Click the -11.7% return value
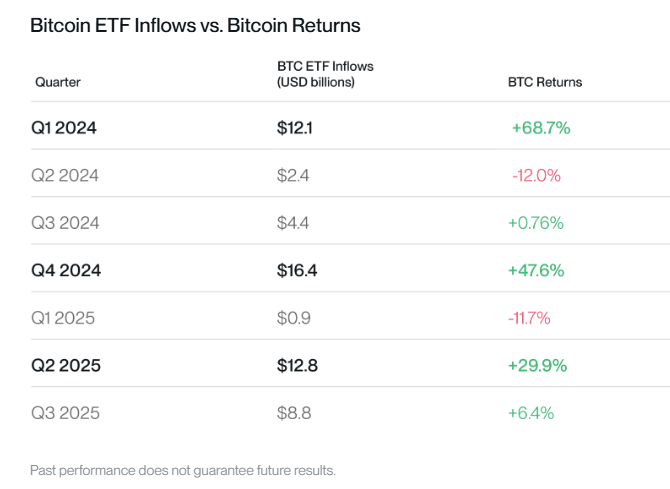Screen dimensions: 670x489 pos(530,318)
